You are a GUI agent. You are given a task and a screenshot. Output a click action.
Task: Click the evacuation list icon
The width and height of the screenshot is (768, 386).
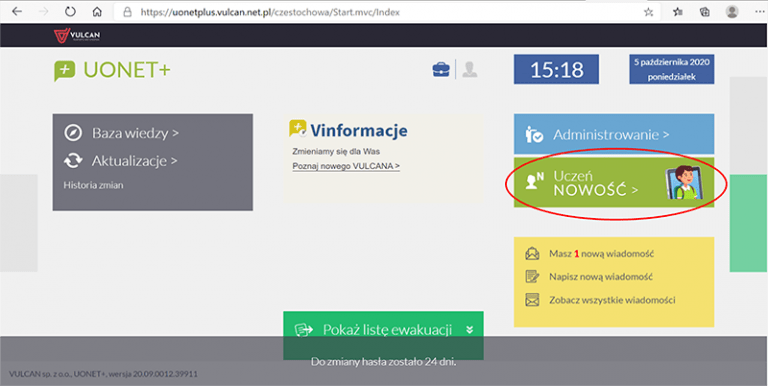tap(304, 330)
